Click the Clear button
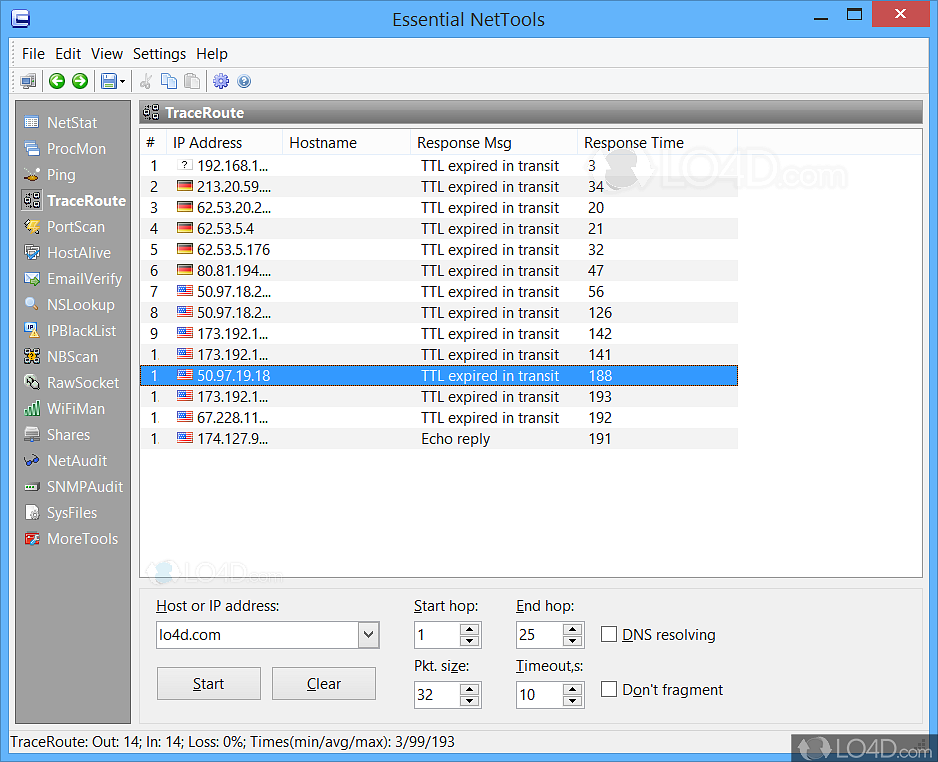The image size is (938, 762). (324, 684)
